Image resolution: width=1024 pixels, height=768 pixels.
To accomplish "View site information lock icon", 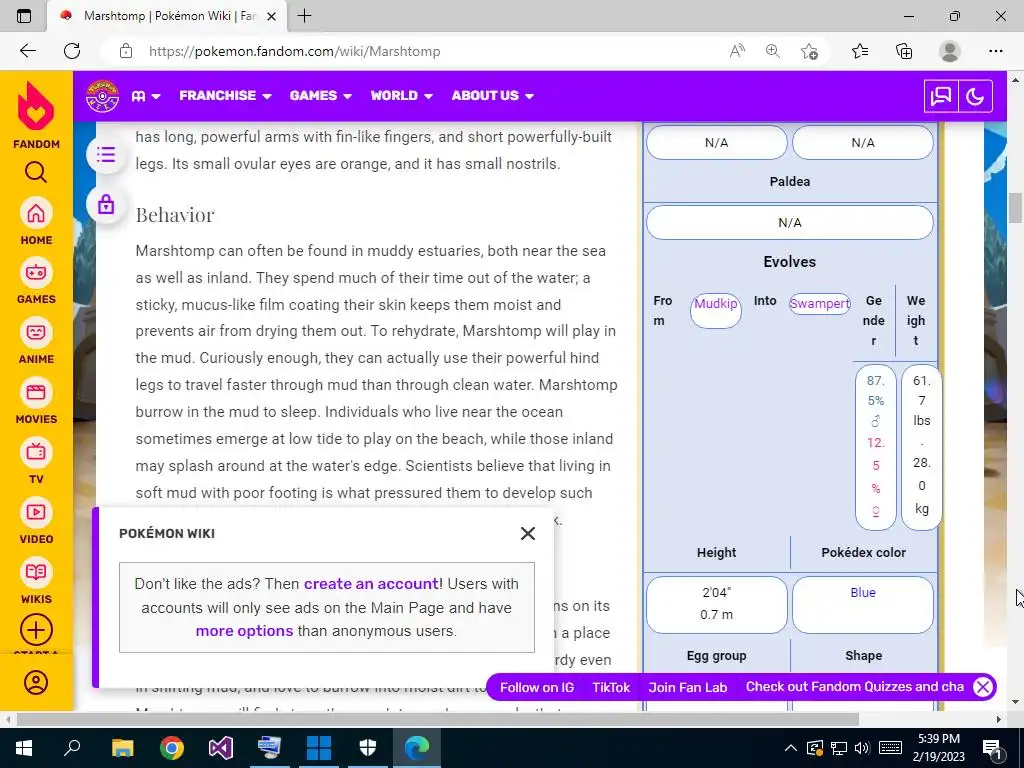I will point(126,51).
